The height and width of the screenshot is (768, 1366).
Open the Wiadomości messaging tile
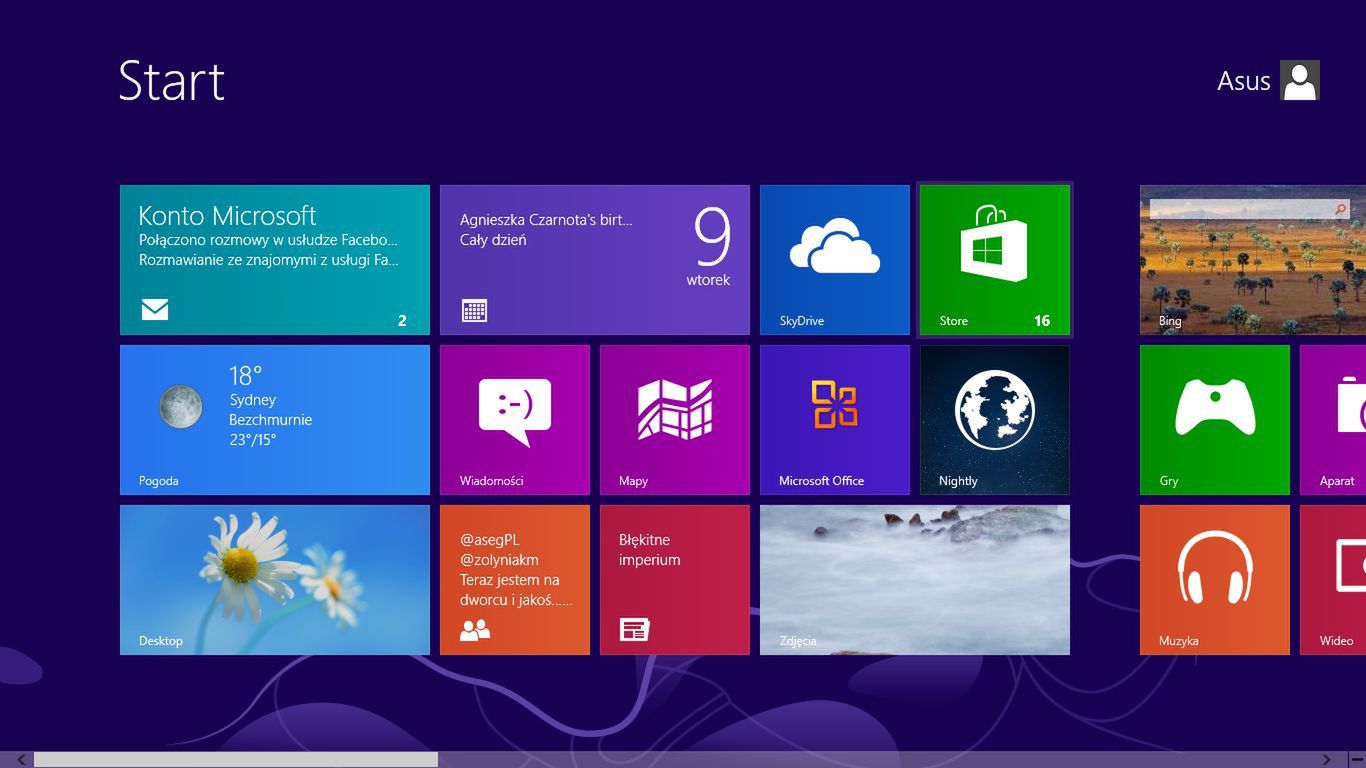[514, 420]
